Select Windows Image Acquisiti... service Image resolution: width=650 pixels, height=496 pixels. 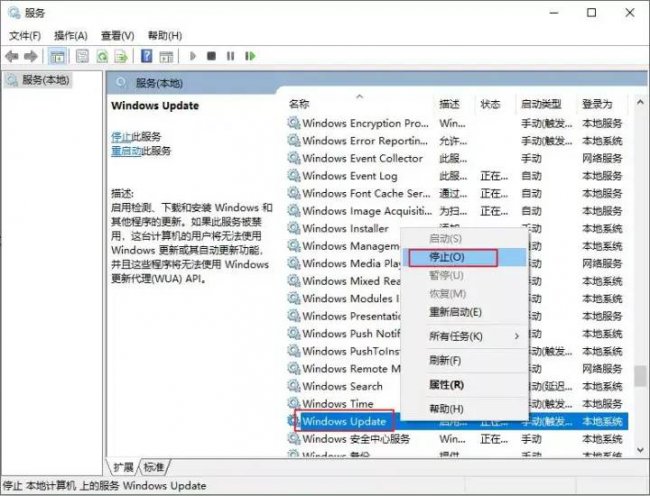click(x=458, y=211)
